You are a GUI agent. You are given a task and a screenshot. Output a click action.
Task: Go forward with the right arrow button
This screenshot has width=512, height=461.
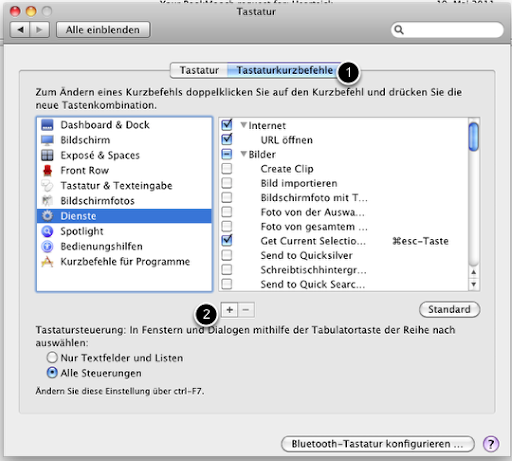(x=39, y=30)
